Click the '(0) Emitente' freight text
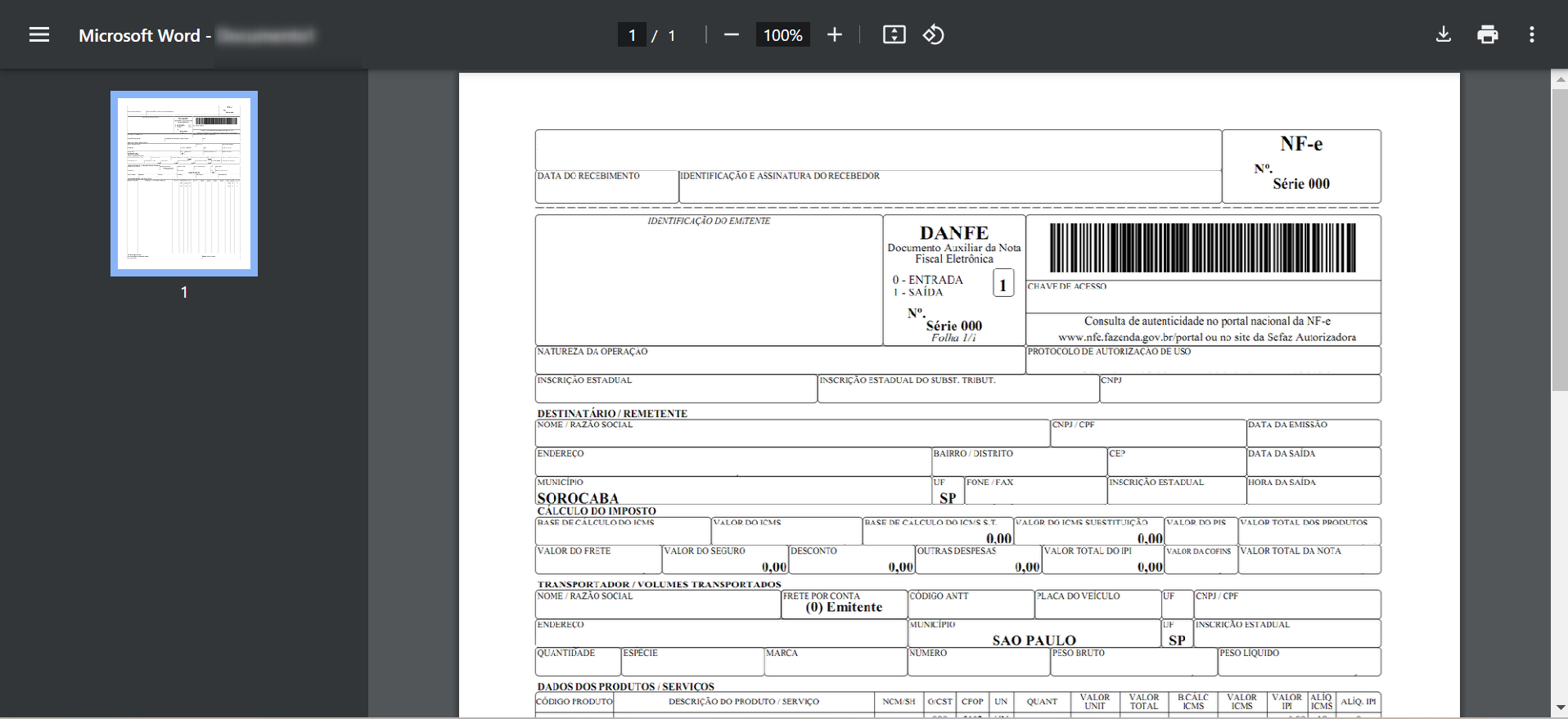The image size is (1568, 719). (844, 607)
